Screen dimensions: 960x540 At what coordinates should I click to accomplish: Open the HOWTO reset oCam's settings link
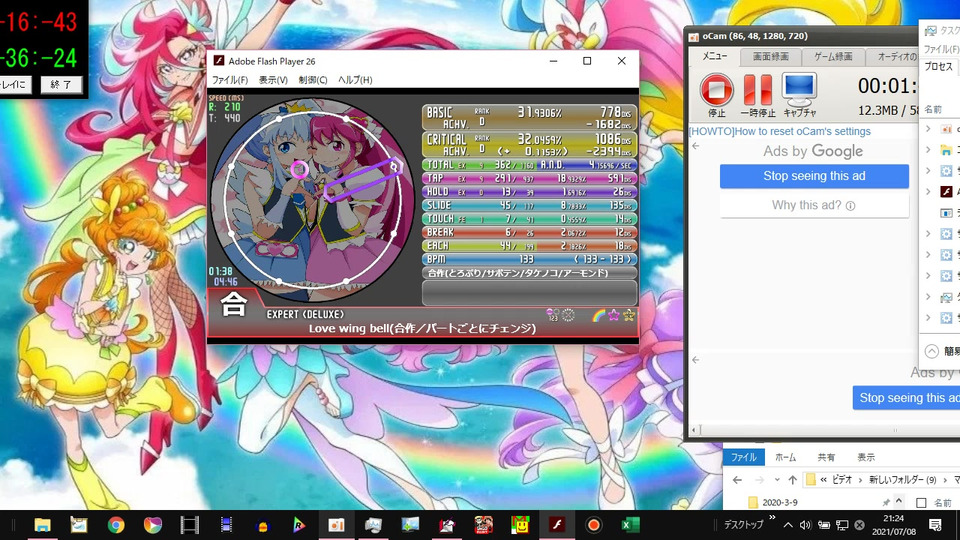pyautogui.click(x=779, y=132)
